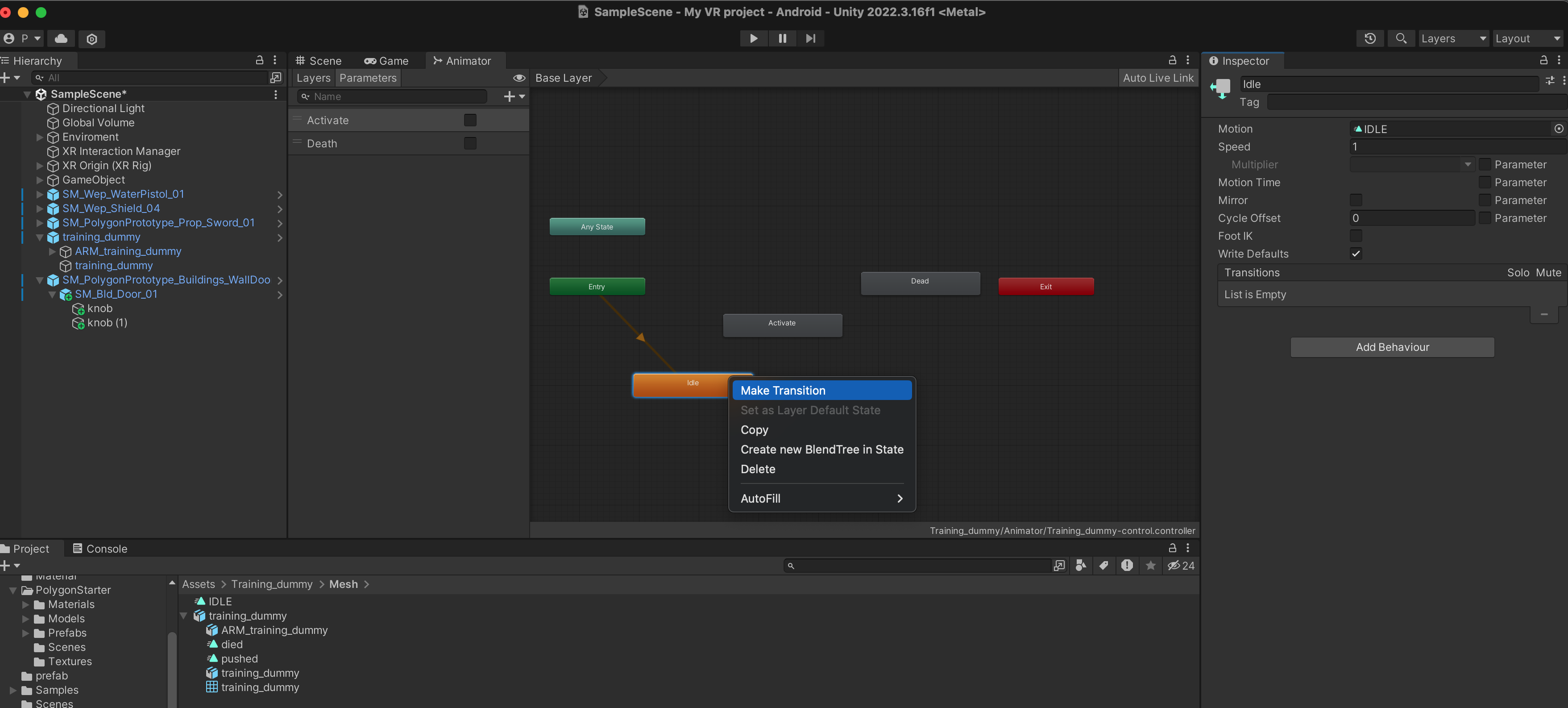1568x708 pixels.
Task: Lock the Inspector panel
Action: pyautogui.click(x=1543, y=60)
